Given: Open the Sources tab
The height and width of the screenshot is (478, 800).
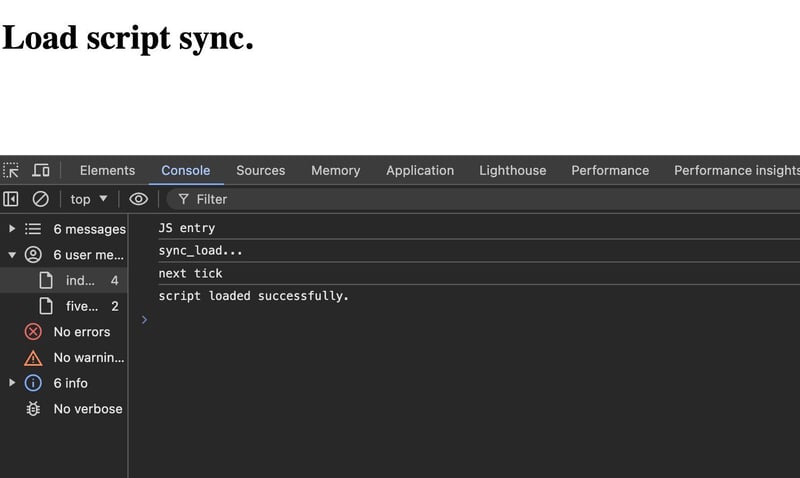Looking at the screenshot, I should [x=261, y=170].
